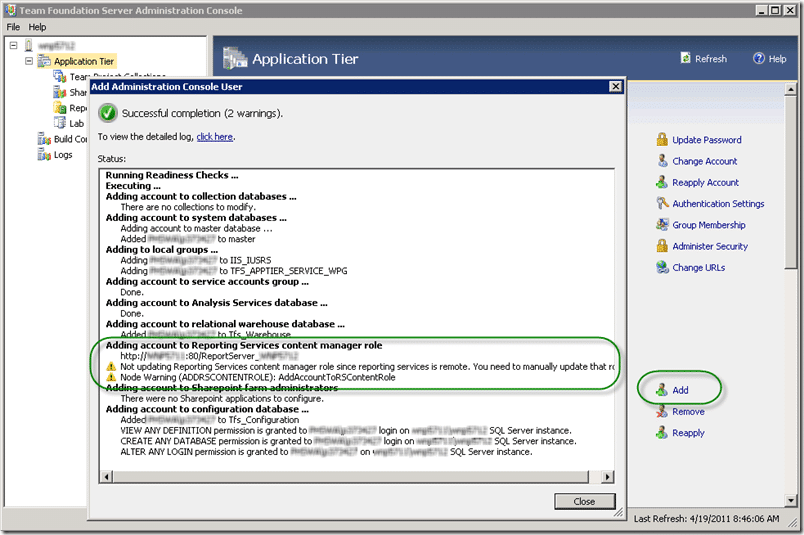This screenshot has height=535, width=804.
Task: Click the Remove user icon
Action: [x=662, y=411]
